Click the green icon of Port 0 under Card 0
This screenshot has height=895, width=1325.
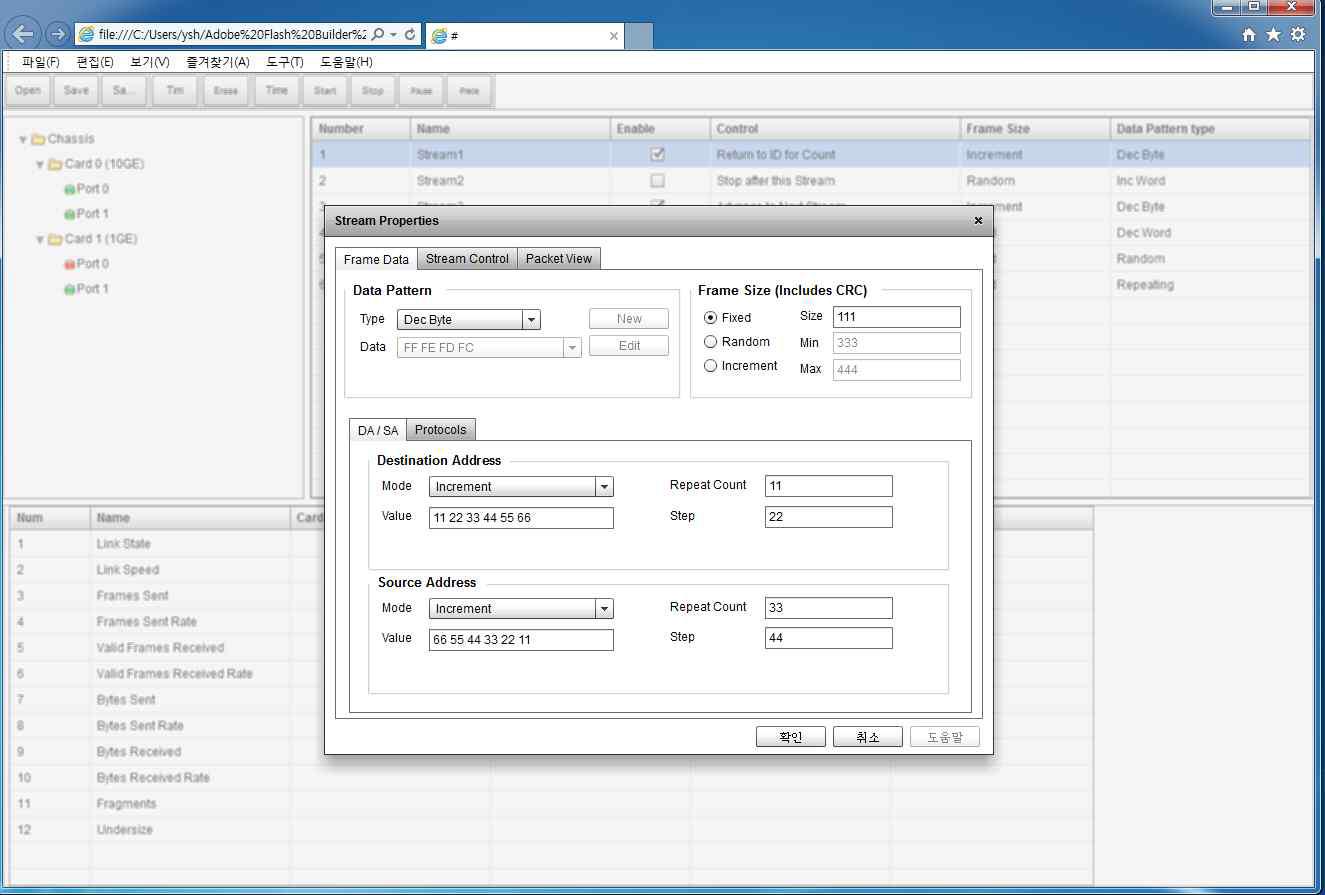coord(69,189)
